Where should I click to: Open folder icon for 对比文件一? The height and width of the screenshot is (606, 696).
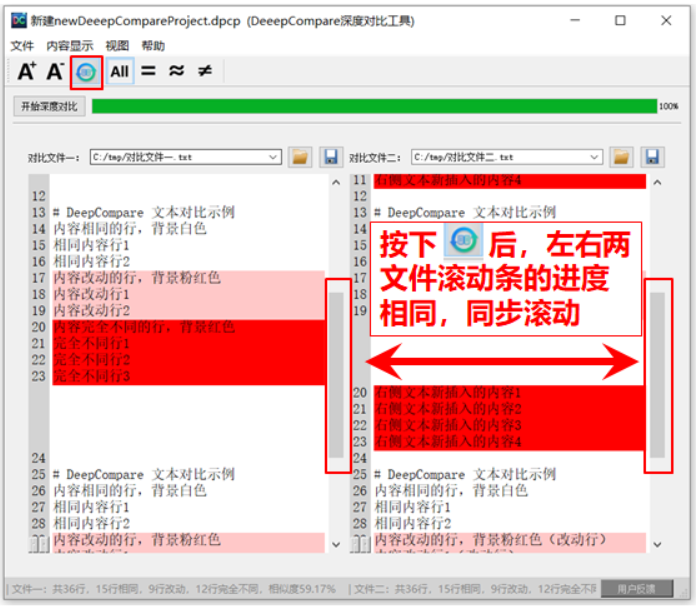coord(300,157)
